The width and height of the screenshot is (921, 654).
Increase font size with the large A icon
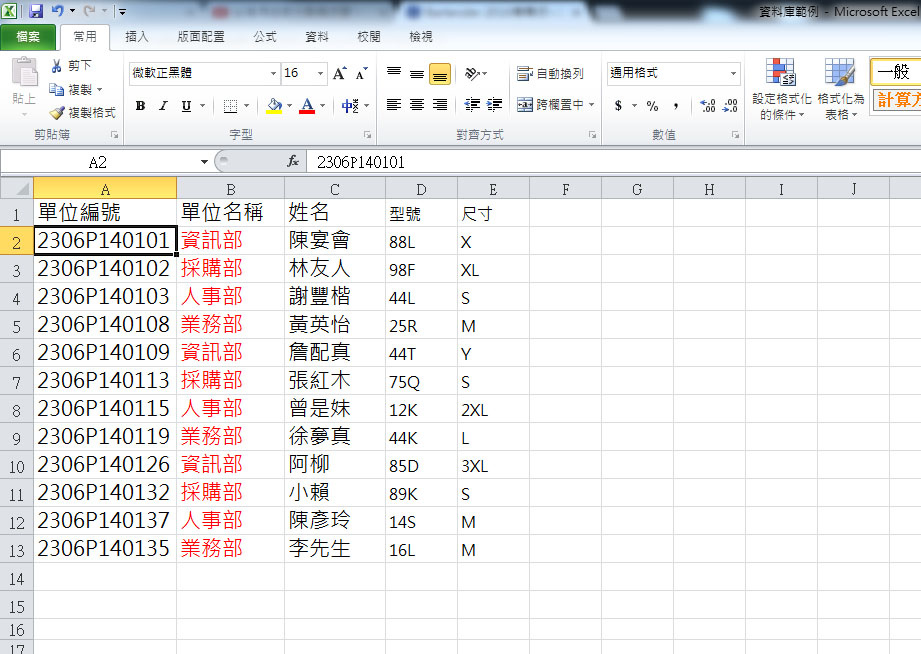click(340, 73)
